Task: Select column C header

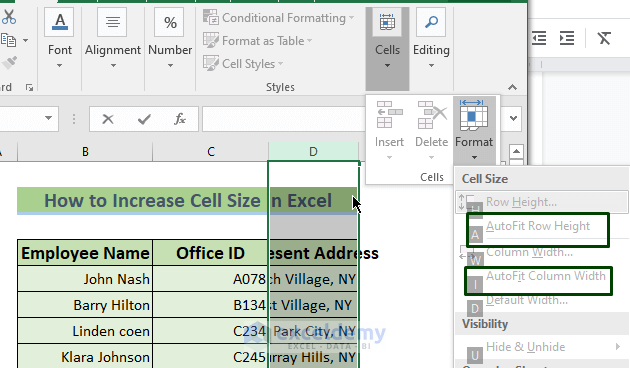Action: (x=211, y=151)
